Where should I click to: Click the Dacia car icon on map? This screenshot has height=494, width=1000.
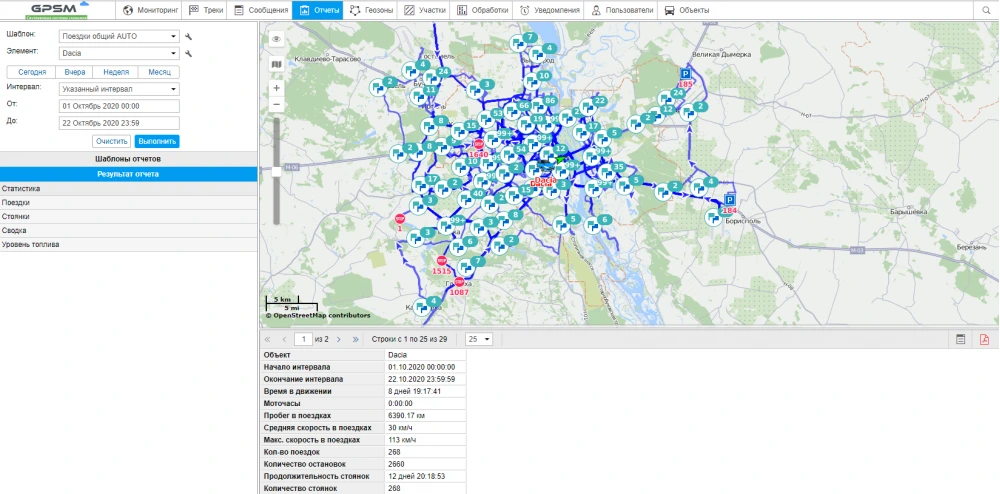[547, 166]
